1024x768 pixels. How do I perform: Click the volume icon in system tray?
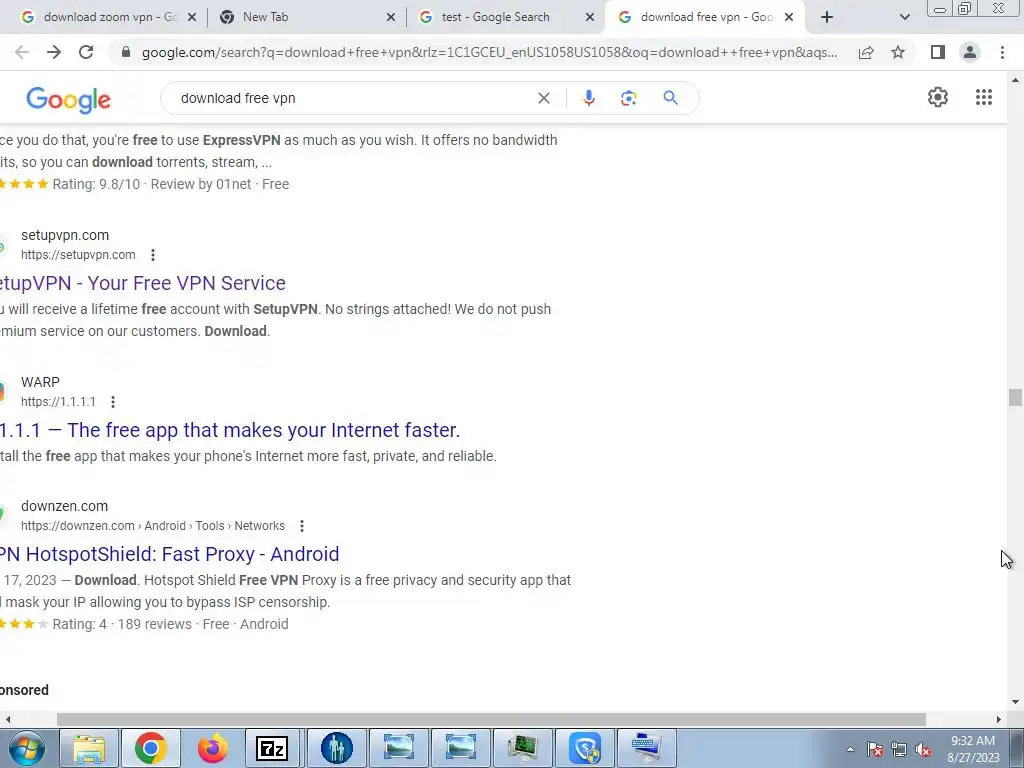(x=923, y=749)
